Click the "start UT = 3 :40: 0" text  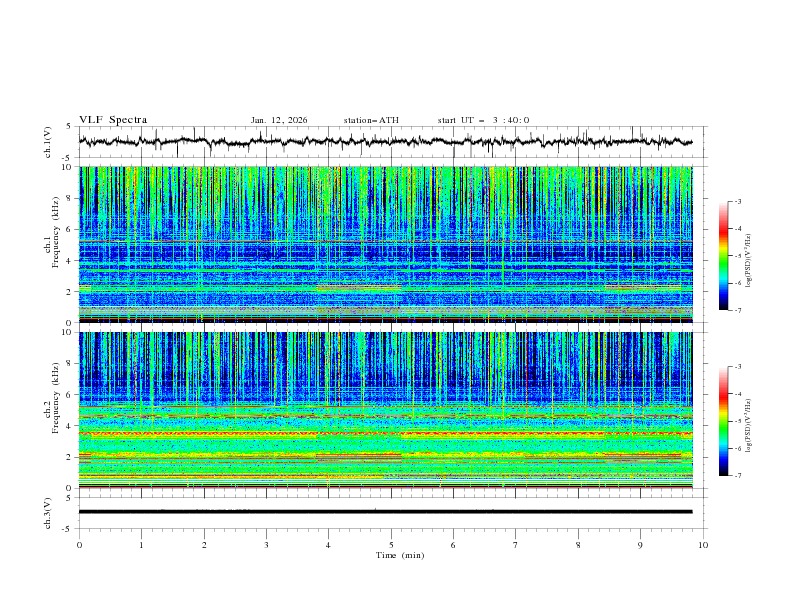pos(483,120)
